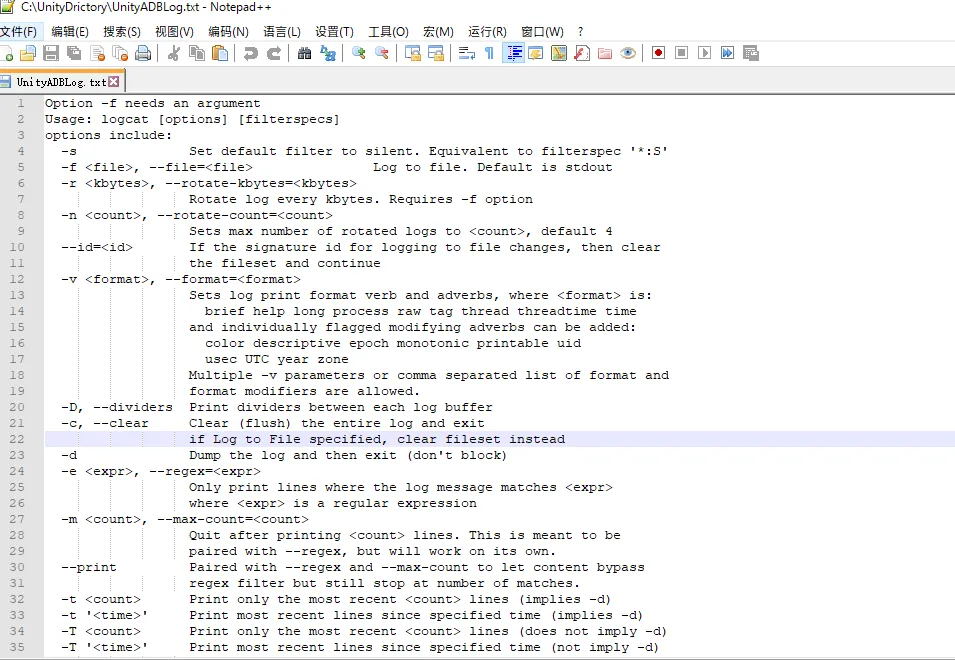The image size is (955, 660).
Task: Click '-D, --dividers' text
Action: [117, 407]
